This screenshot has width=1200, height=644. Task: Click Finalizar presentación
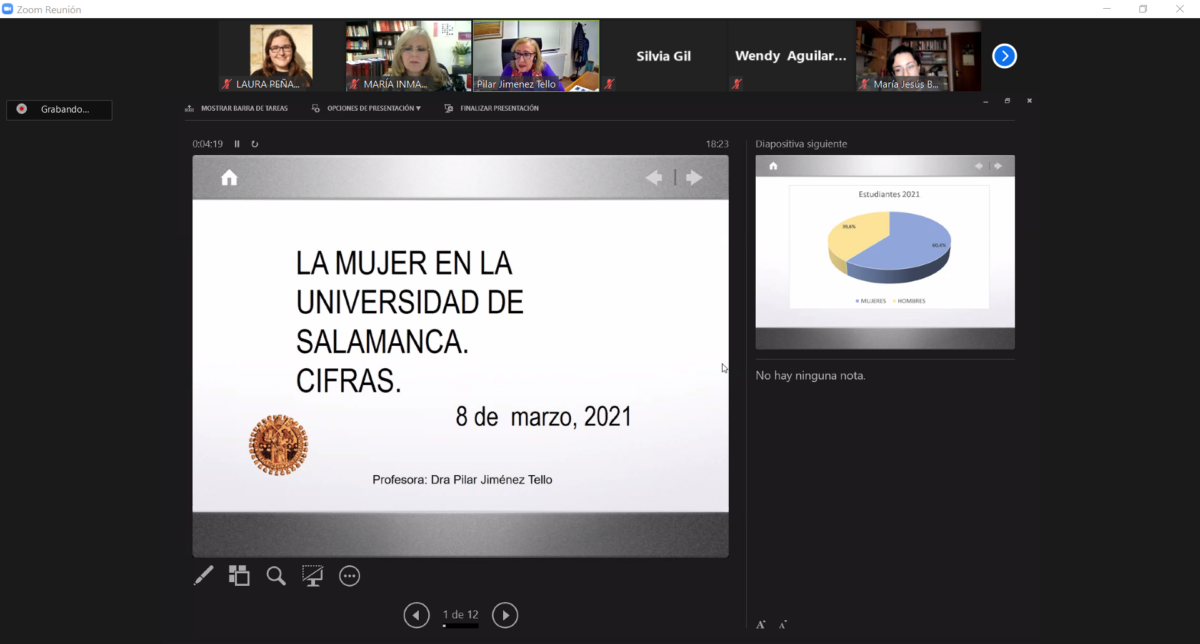[492, 108]
